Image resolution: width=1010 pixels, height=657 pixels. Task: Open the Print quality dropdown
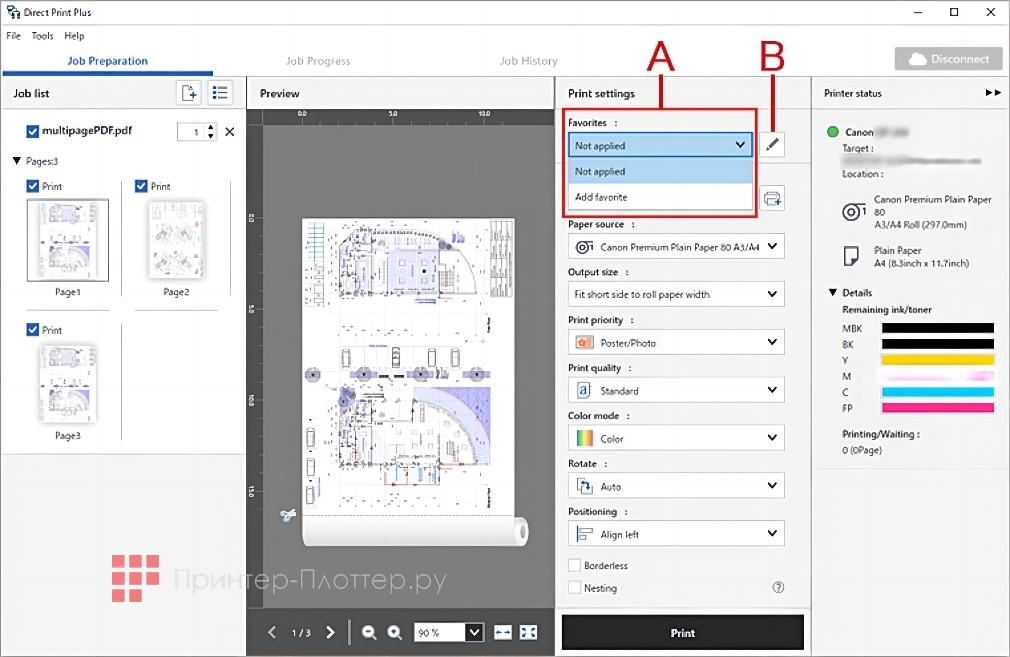(675, 390)
